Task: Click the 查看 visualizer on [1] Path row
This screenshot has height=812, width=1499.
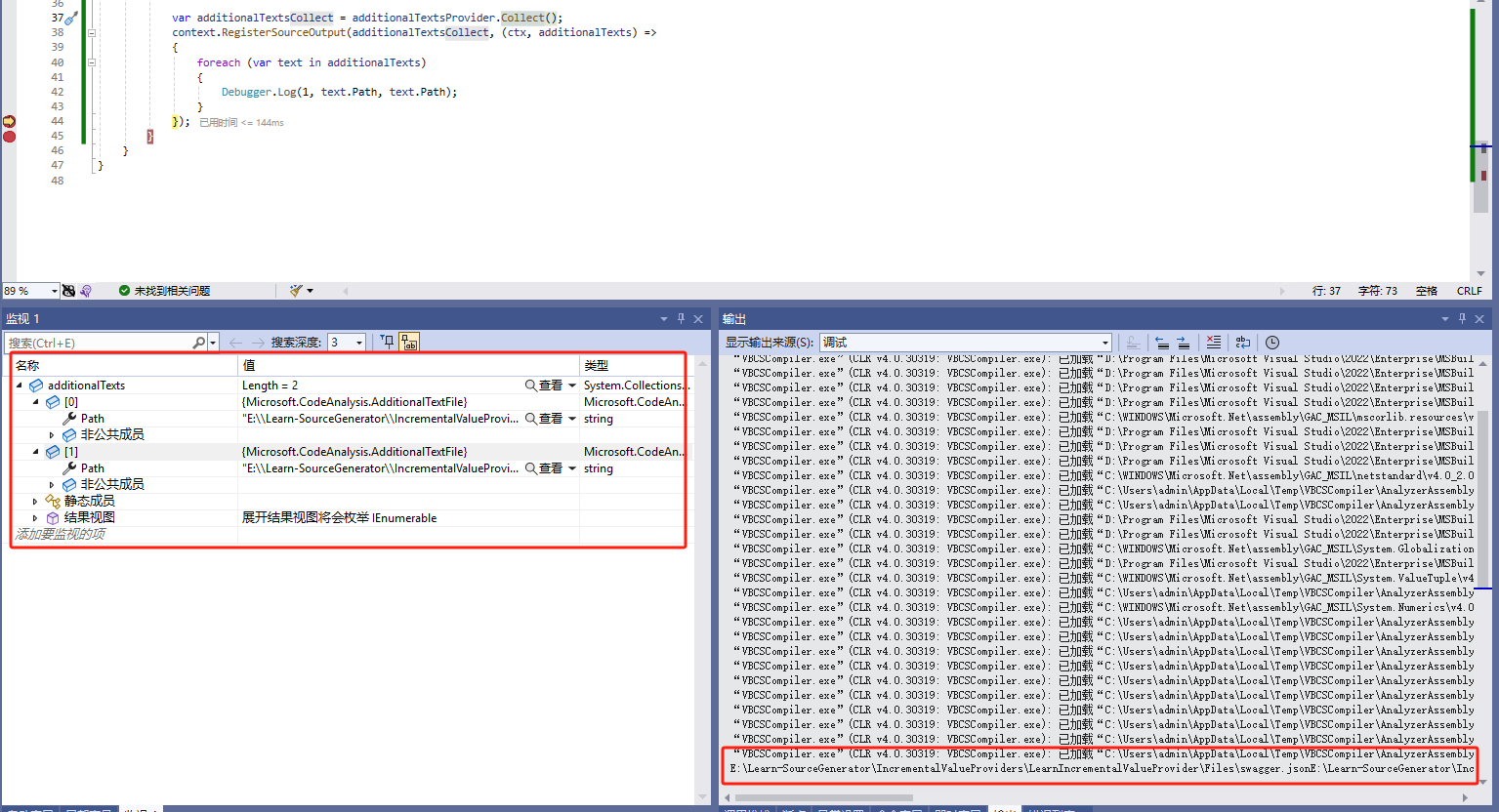Action: [544, 468]
